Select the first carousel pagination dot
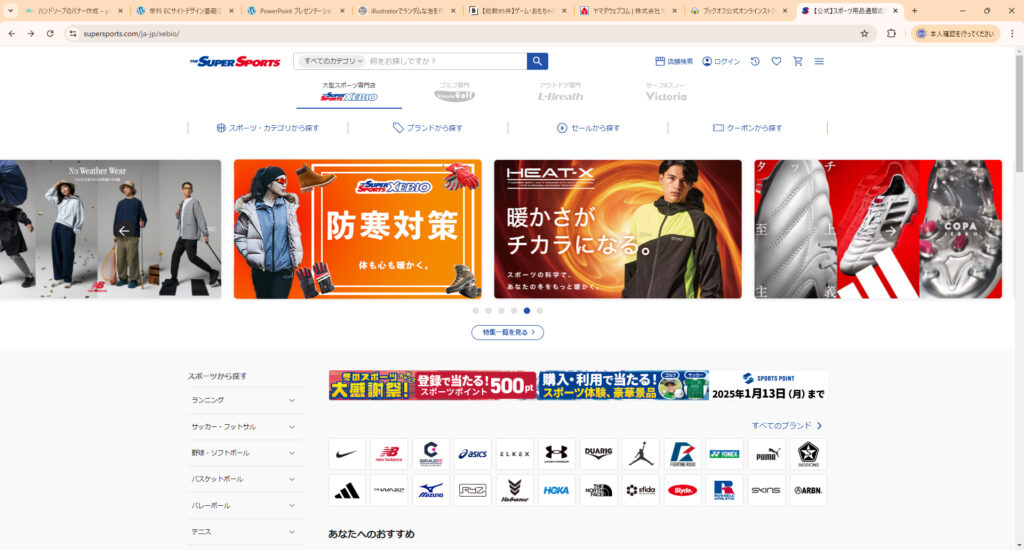Viewport: 1024px width, 550px height. tap(475, 311)
